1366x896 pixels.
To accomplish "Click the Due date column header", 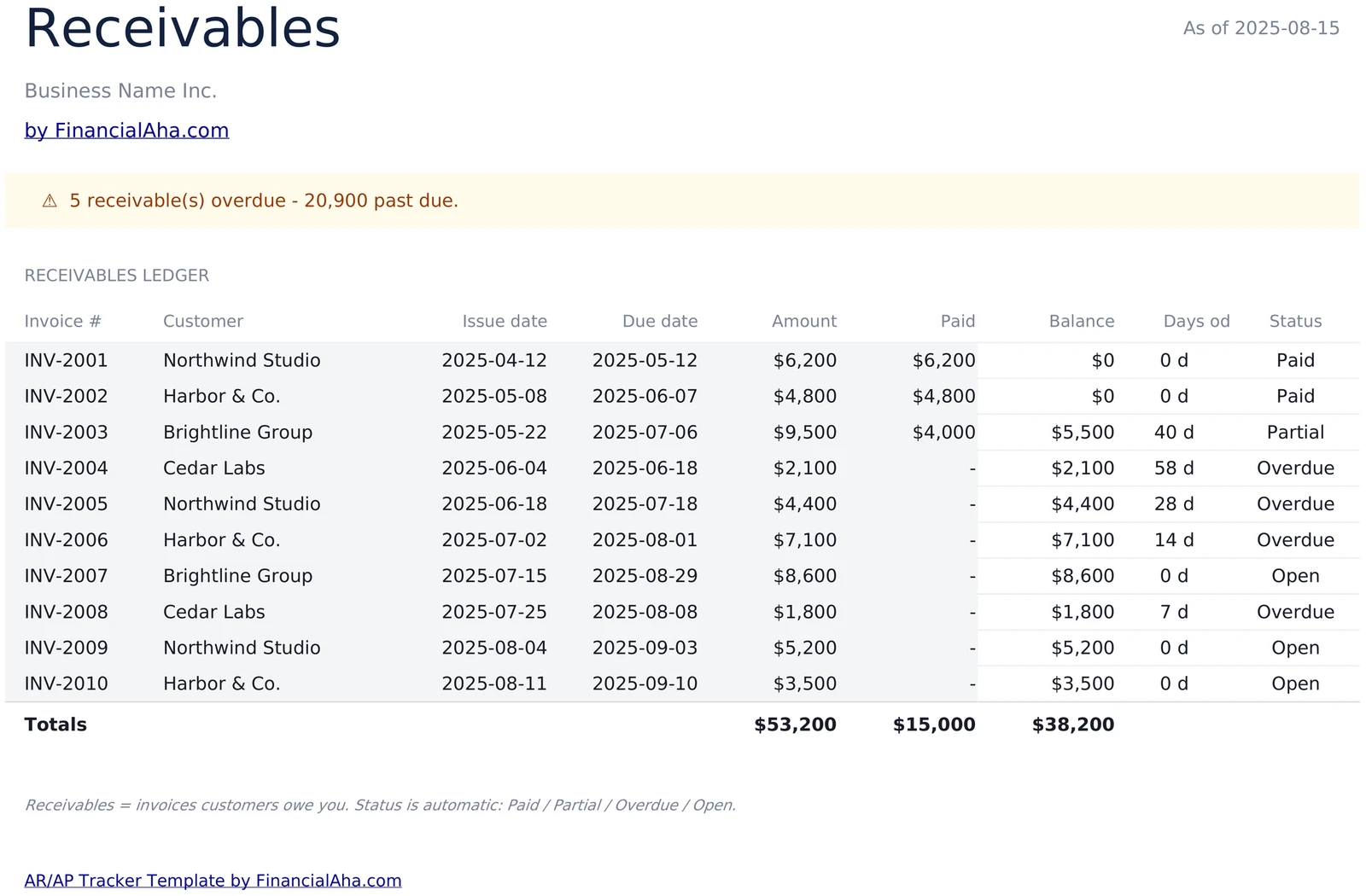I will [x=660, y=322].
